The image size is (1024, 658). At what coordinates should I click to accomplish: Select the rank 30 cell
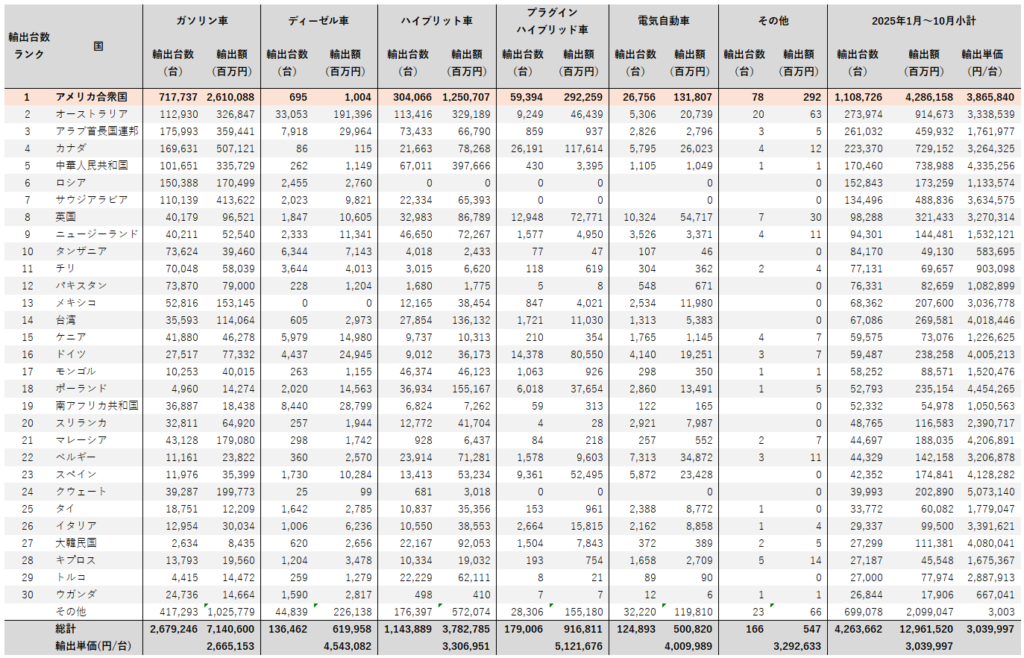coord(28,593)
